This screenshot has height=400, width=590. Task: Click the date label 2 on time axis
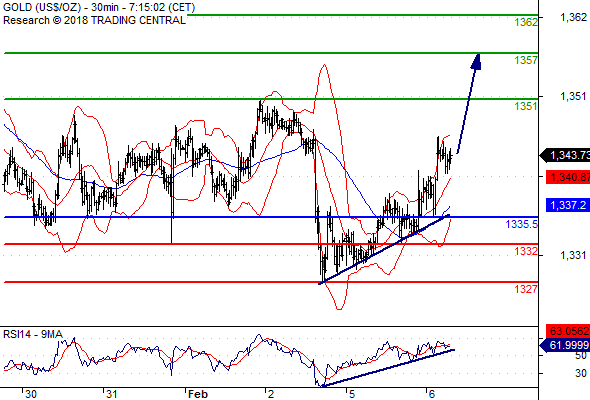tap(271, 394)
